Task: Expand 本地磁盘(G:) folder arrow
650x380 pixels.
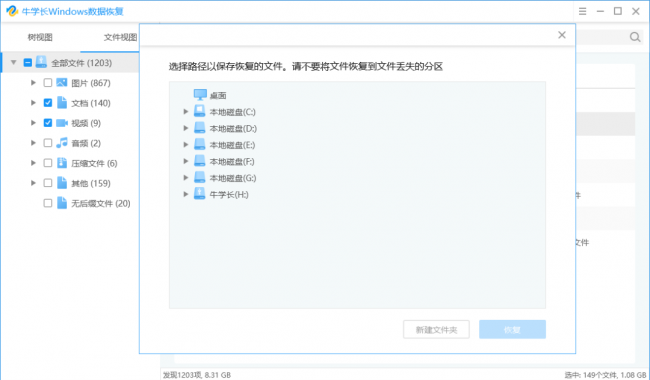Action: 186,177
